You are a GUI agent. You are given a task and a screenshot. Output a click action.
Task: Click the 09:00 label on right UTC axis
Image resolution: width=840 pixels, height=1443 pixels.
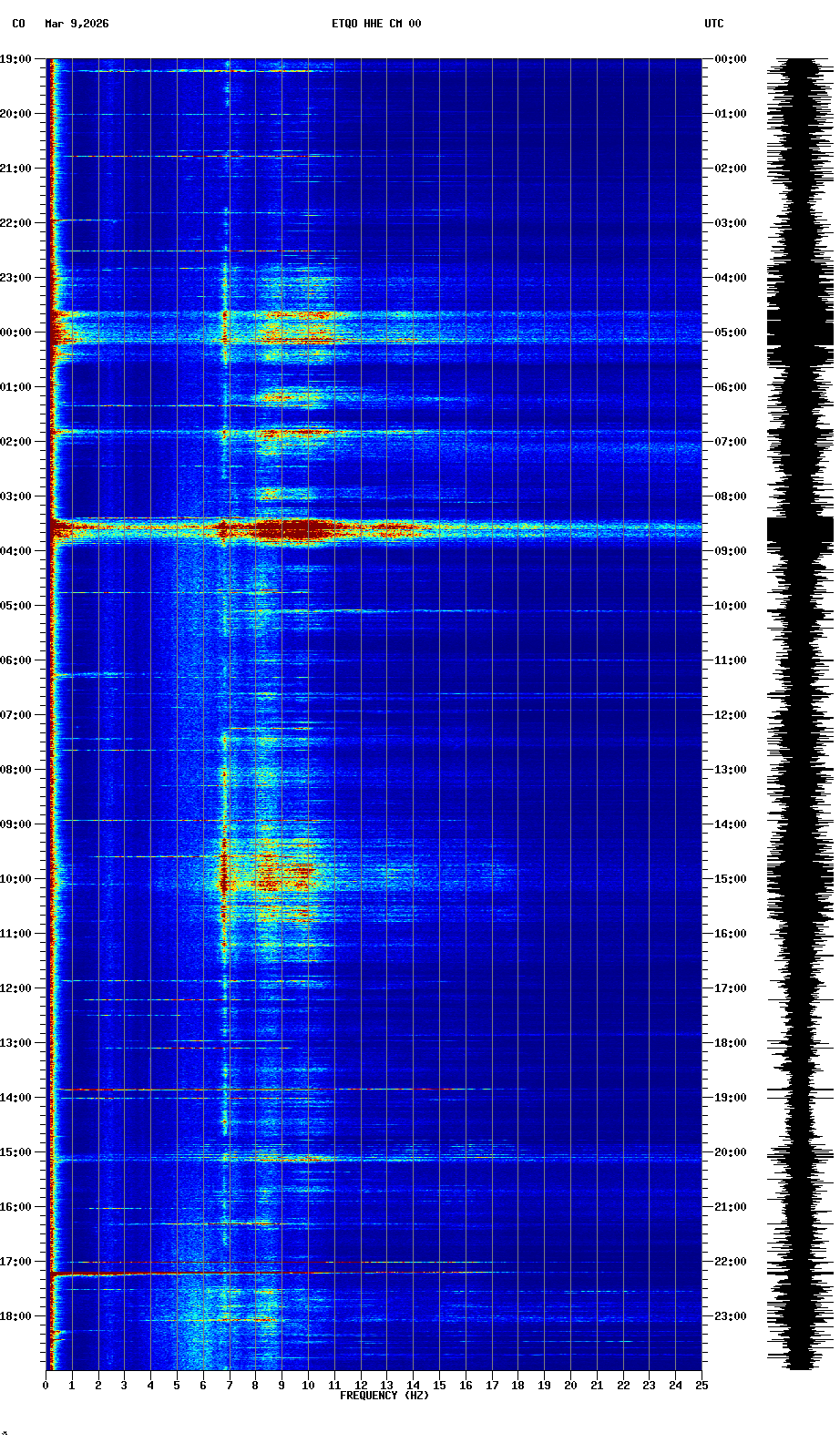pyautogui.click(x=731, y=551)
